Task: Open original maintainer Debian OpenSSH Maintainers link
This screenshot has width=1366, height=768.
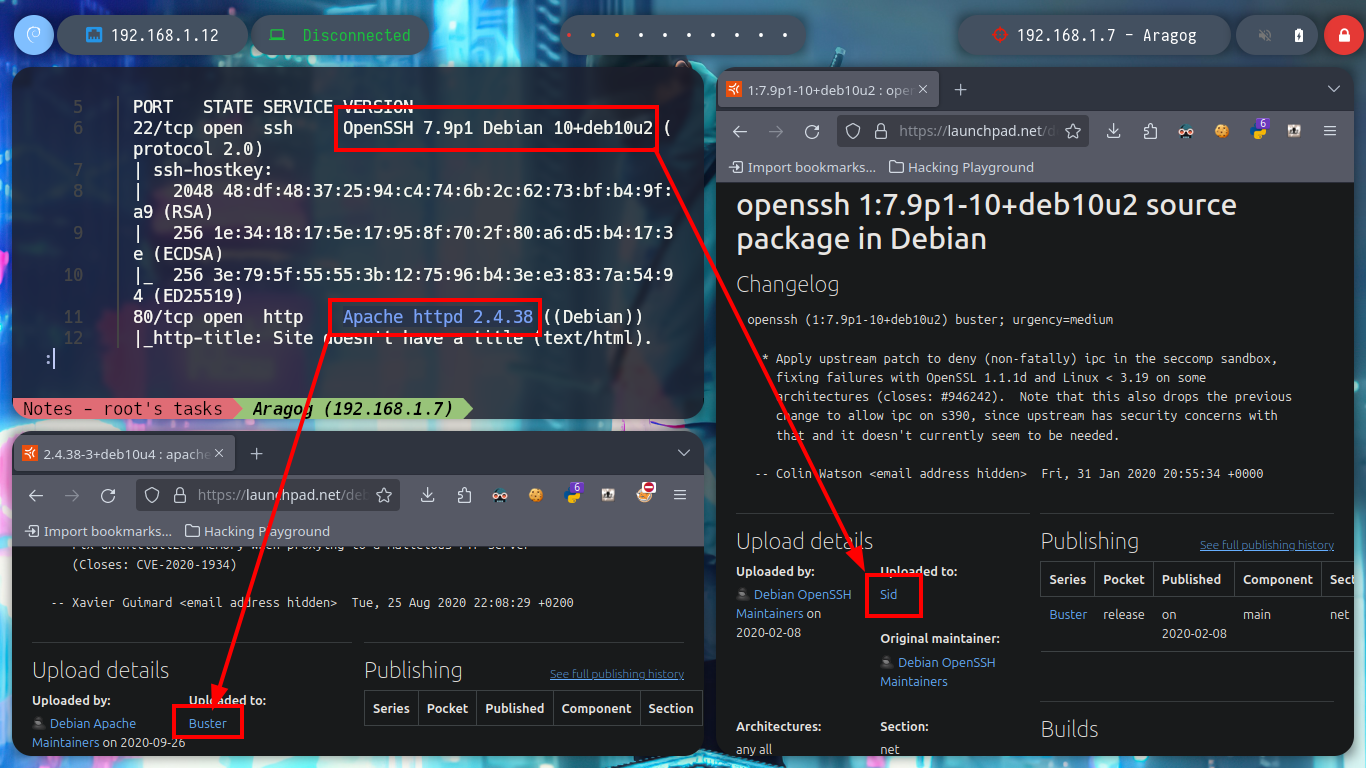Action: (x=938, y=671)
